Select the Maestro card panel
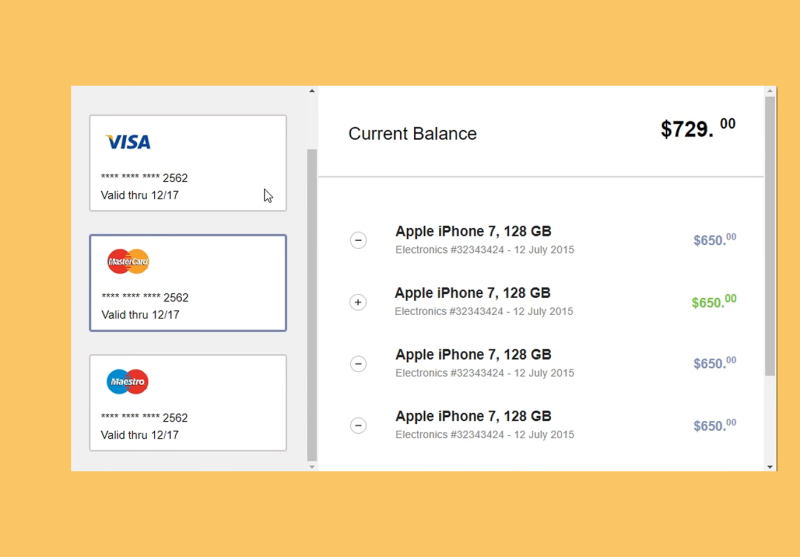The width and height of the screenshot is (800, 557). click(x=188, y=402)
